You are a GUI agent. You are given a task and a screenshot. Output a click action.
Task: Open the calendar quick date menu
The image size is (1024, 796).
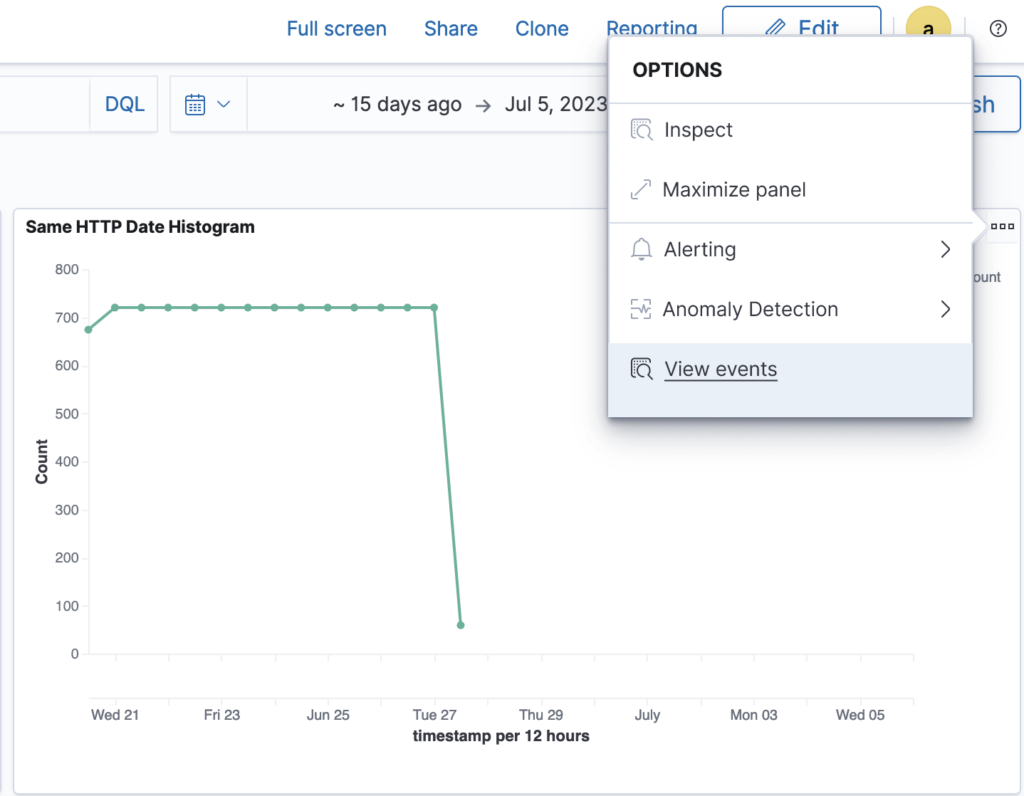pos(208,104)
